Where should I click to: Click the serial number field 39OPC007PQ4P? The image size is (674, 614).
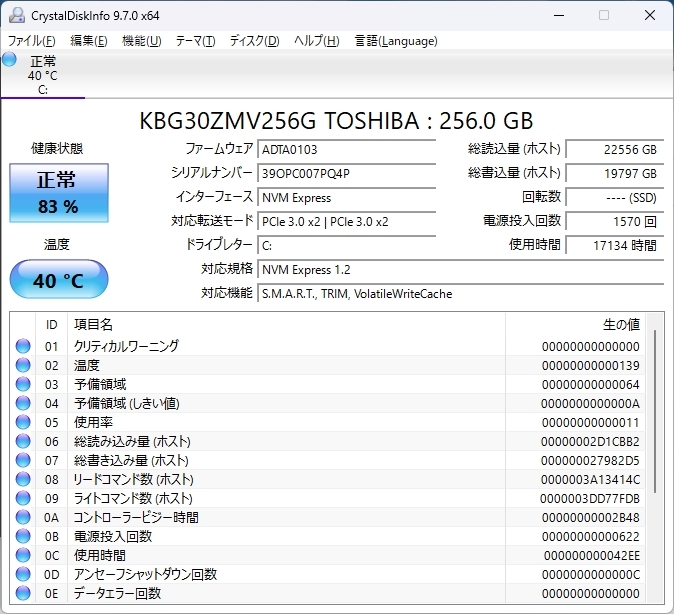pos(346,174)
